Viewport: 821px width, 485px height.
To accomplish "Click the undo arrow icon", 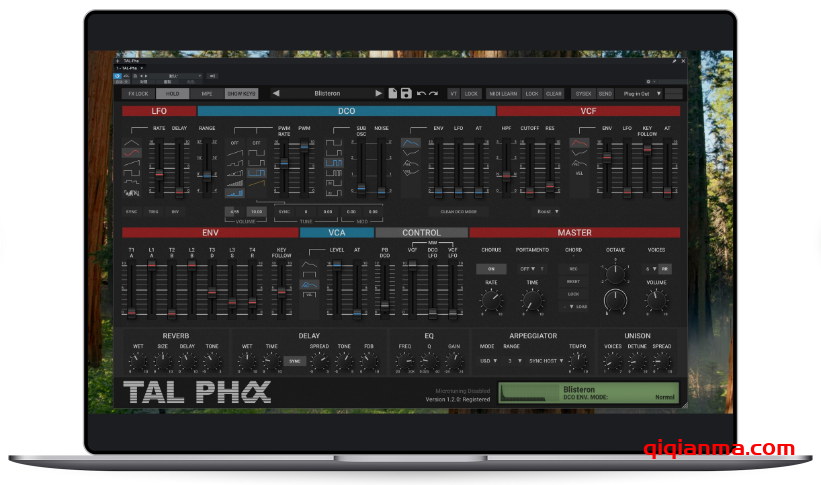I will pos(421,93).
